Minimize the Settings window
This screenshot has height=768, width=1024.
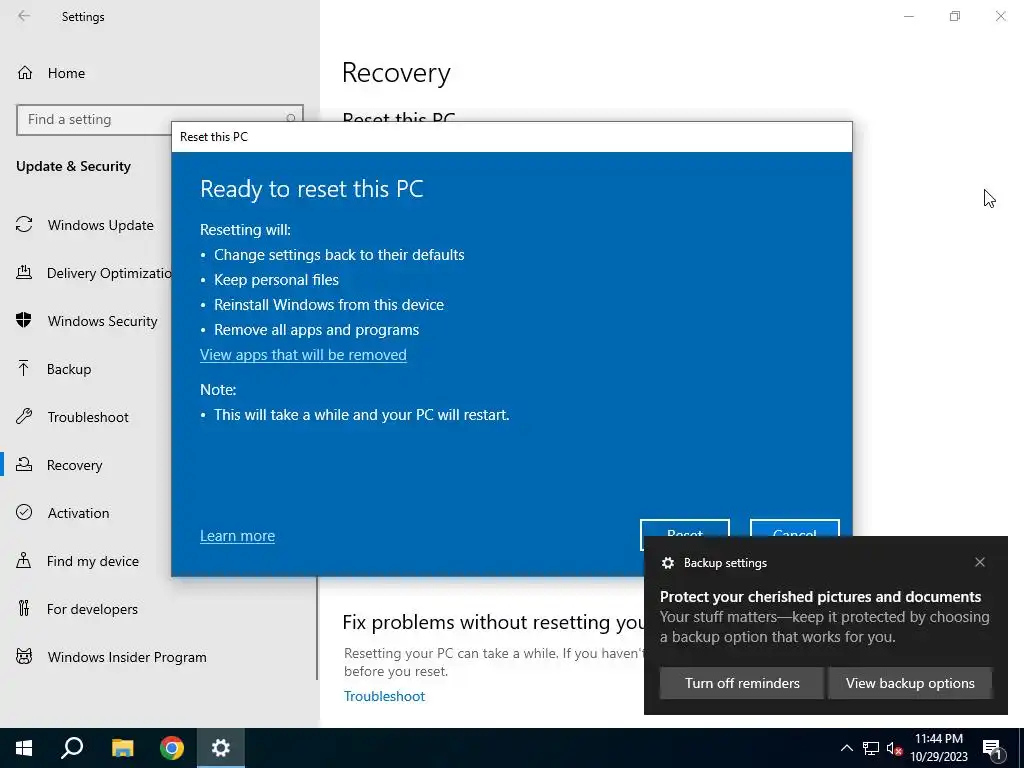point(908,16)
